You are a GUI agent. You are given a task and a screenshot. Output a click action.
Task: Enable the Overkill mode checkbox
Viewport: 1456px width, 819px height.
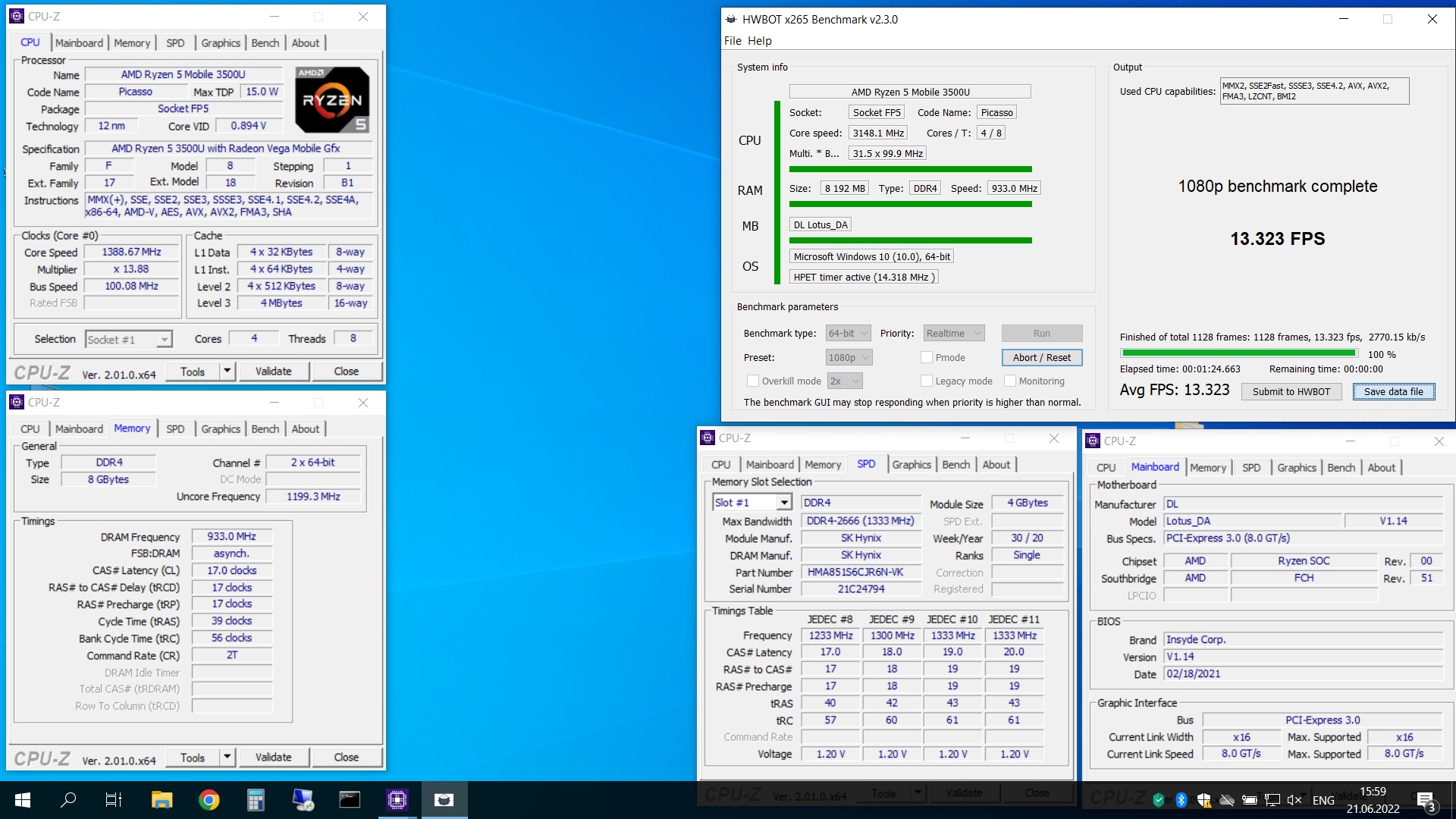(x=752, y=381)
